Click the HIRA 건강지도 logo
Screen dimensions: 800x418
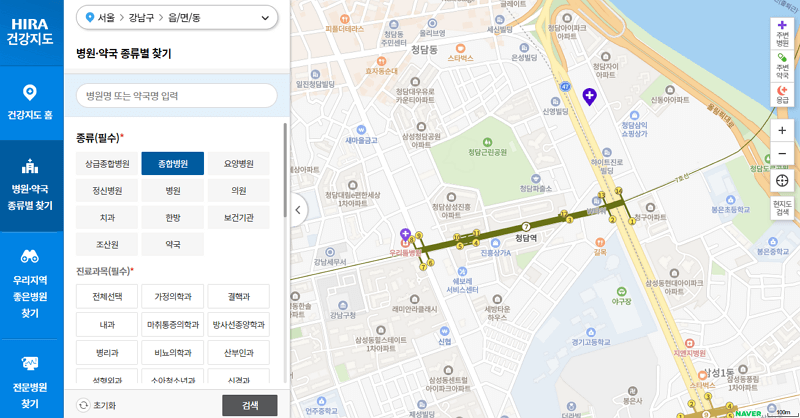pos(30,32)
